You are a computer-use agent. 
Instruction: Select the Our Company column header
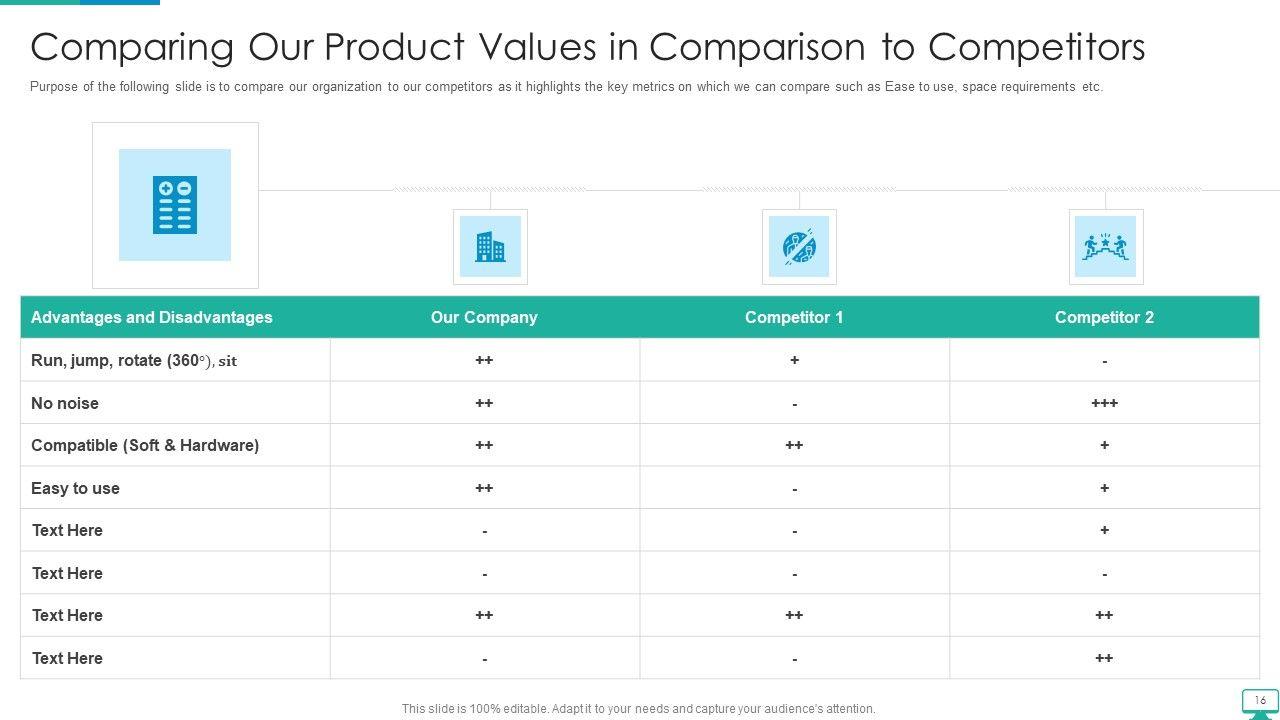(484, 317)
